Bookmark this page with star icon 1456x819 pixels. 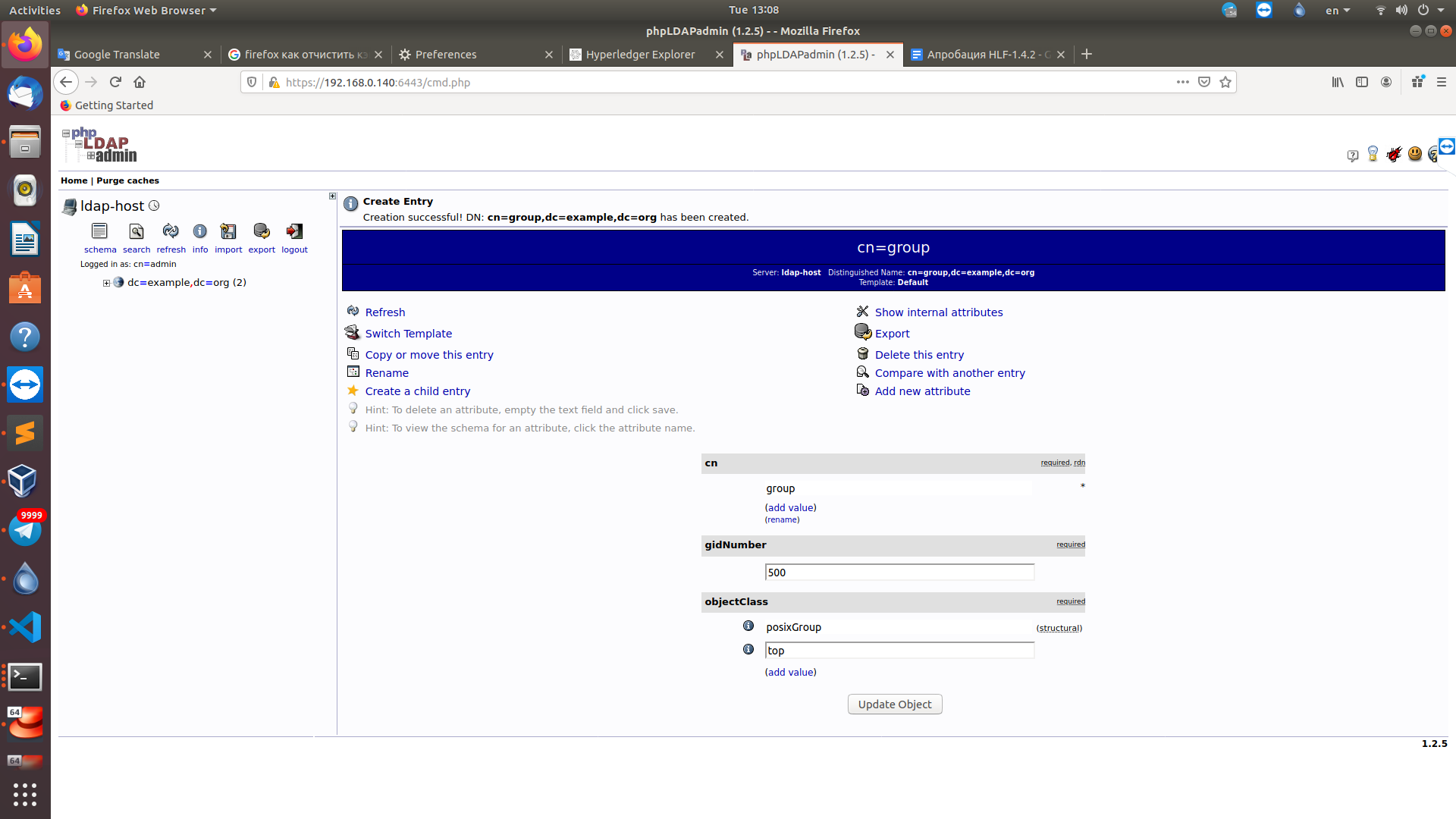pos(1225,83)
